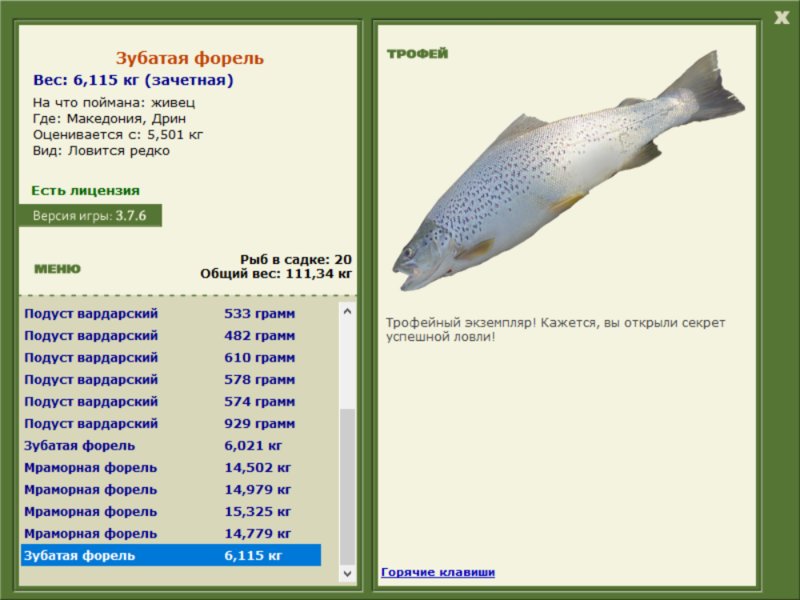Viewport: 800px width, 600px height.
Task: Click the Рыб в садке: 20 text
Action: [296, 259]
